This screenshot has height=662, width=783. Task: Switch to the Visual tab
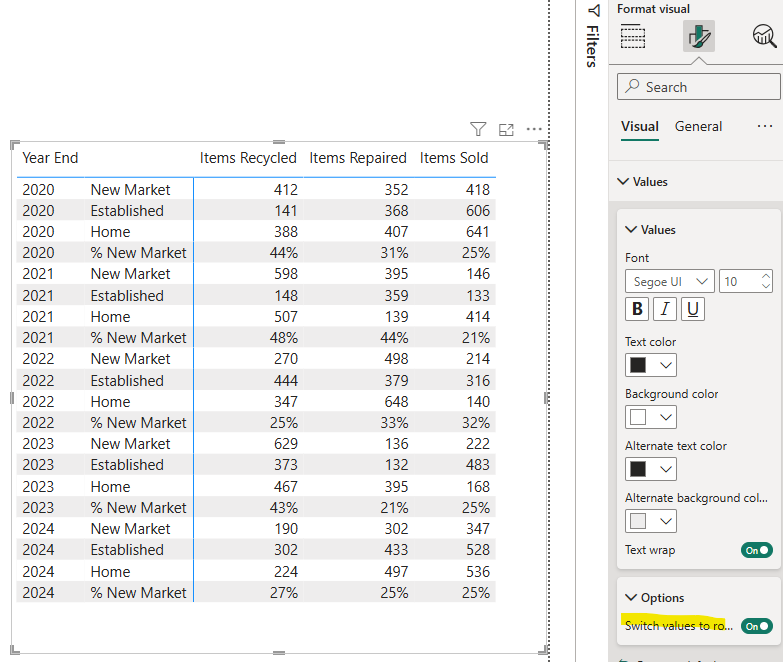(640, 126)
